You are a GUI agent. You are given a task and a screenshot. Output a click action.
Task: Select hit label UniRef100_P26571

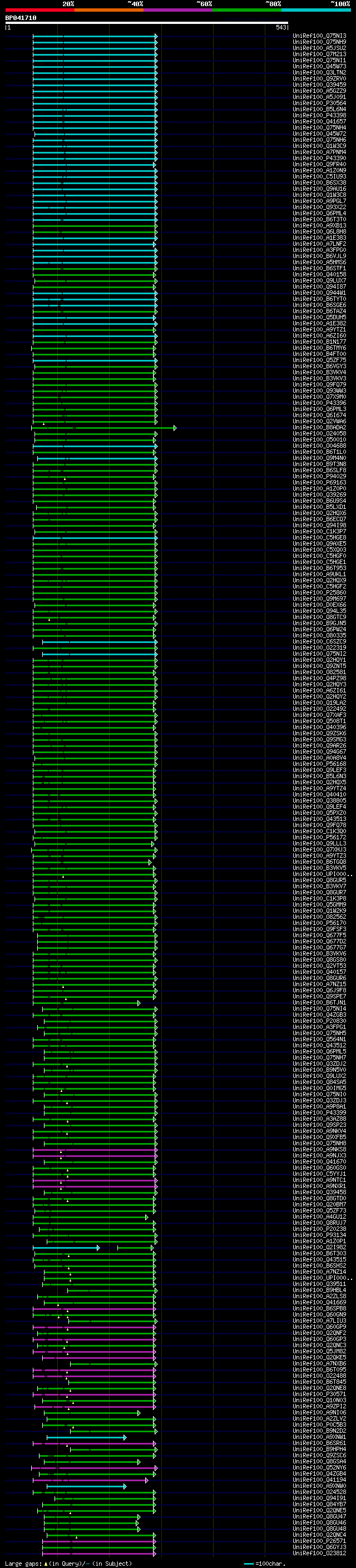pos(319,1541)
